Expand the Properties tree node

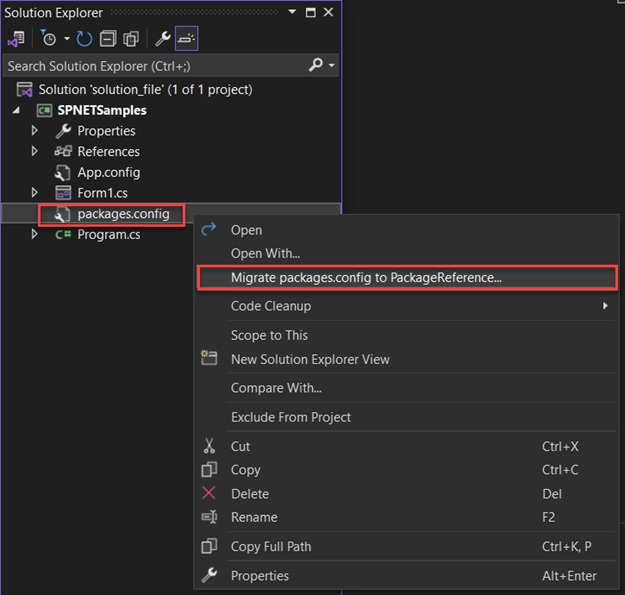pos(34,131)
